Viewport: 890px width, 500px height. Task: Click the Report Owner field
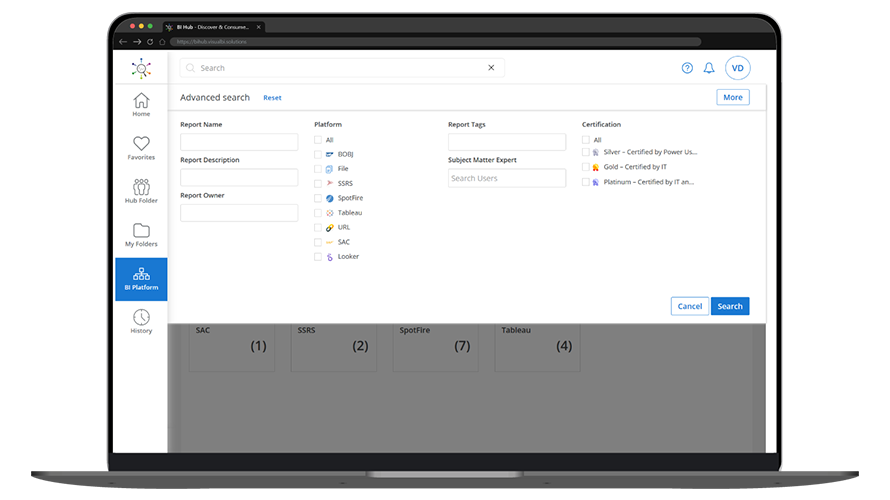tap(239, 213)
